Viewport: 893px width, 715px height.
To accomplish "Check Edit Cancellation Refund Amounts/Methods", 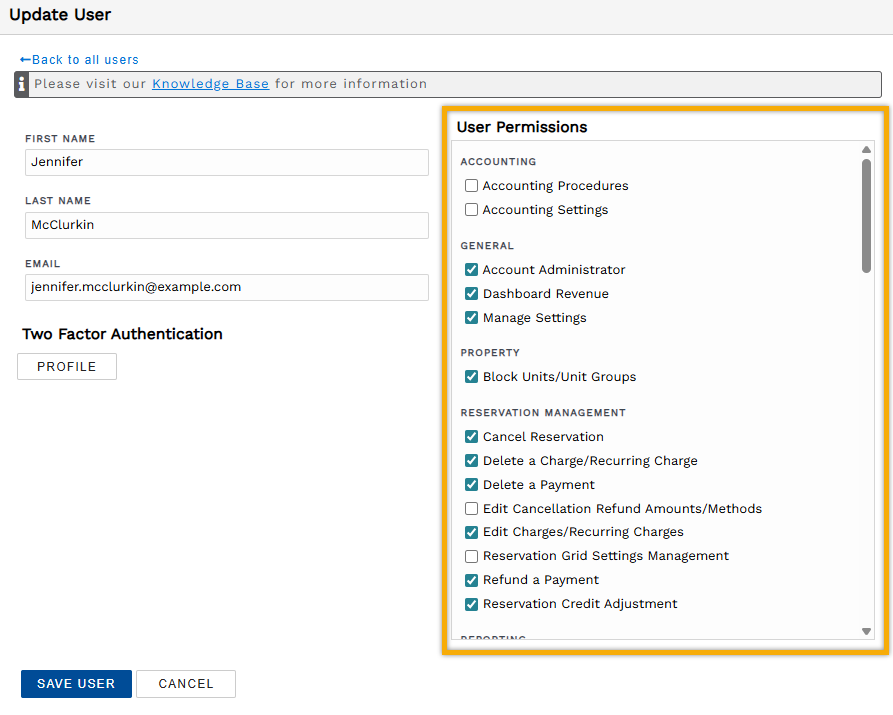I will tap(471, 508).
